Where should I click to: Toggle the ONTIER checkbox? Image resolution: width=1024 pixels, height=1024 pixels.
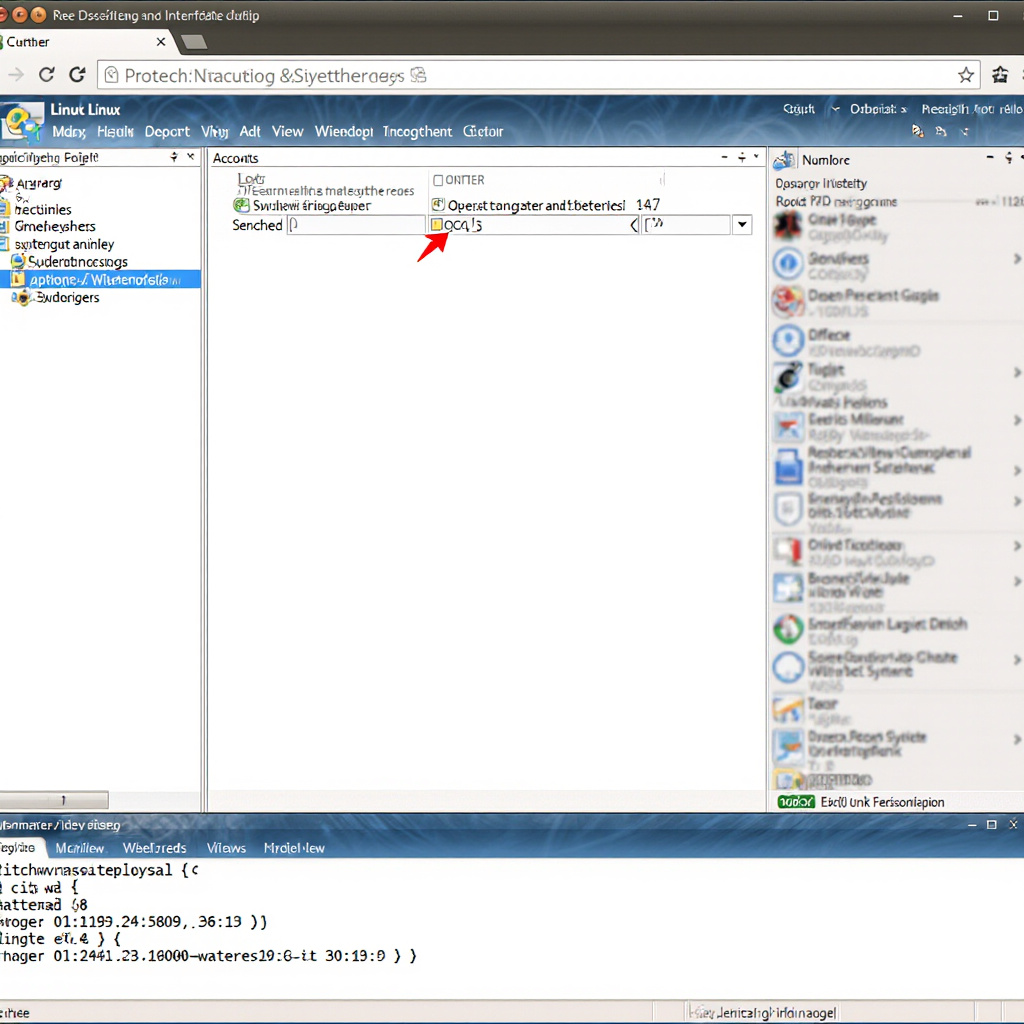(x=438, y=180)
